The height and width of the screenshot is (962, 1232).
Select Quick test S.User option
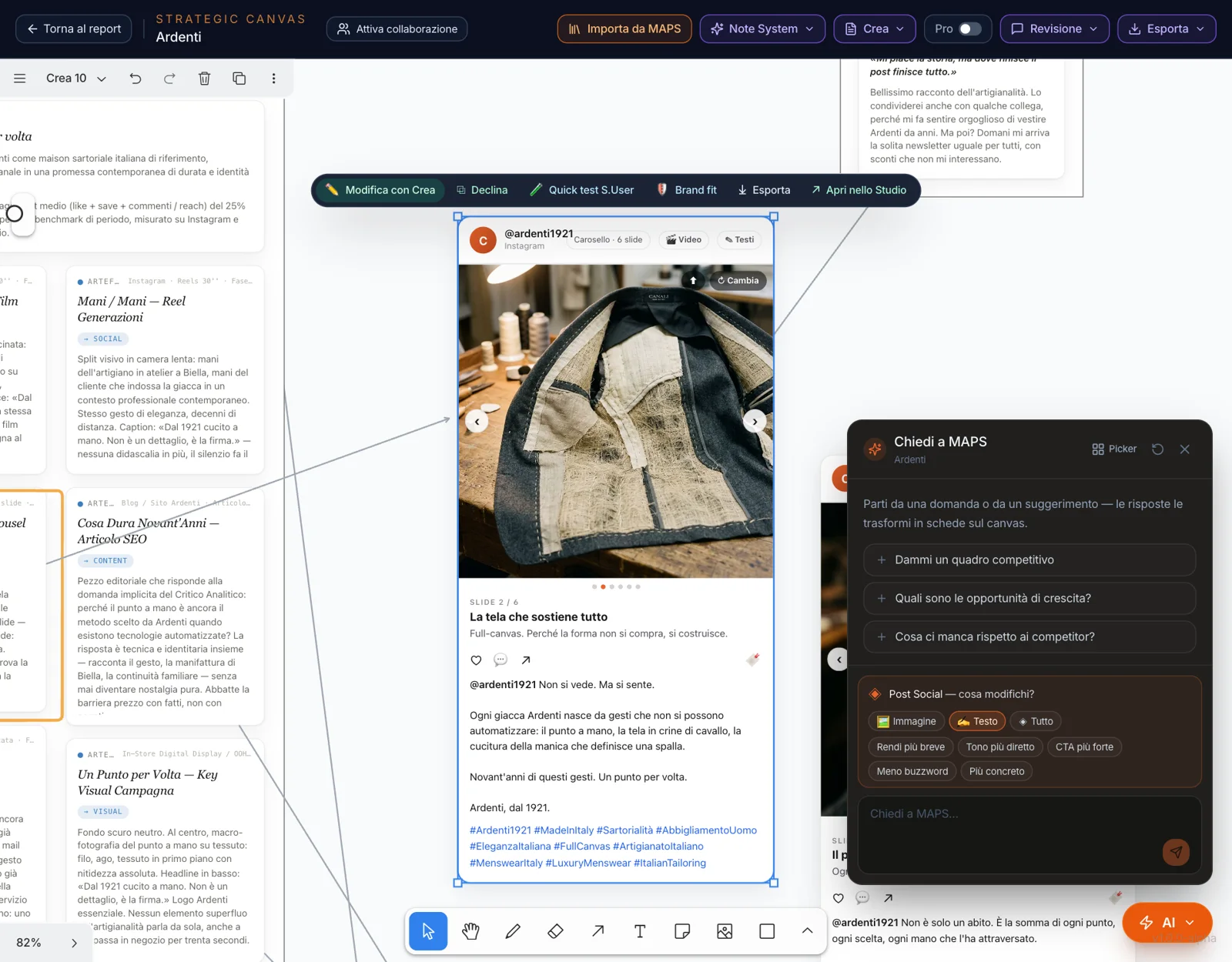coord(582,190)
